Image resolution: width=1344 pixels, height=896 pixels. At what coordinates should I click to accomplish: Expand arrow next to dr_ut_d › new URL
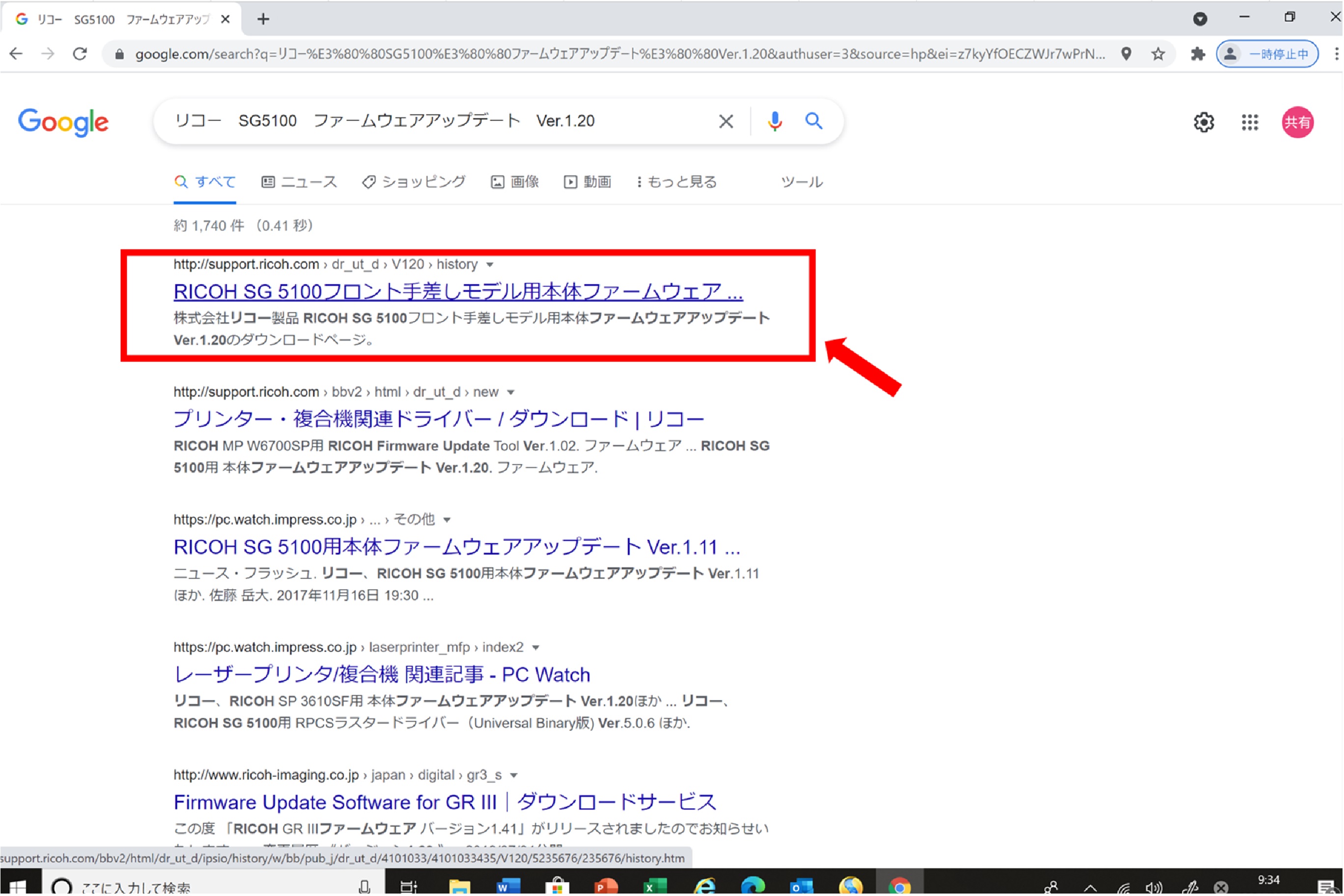coord(511,392)
